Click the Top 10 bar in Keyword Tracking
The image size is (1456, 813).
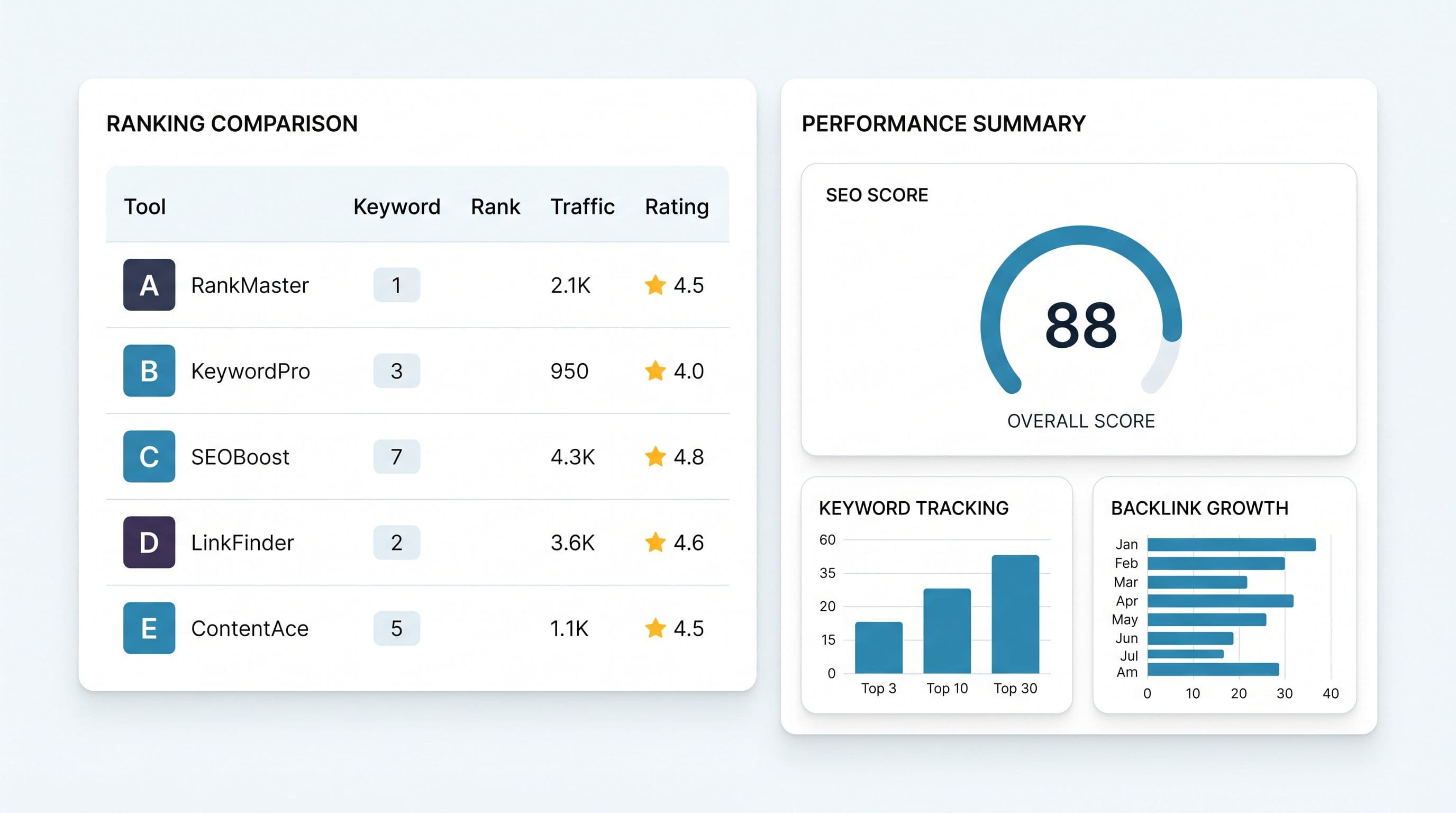948,631
